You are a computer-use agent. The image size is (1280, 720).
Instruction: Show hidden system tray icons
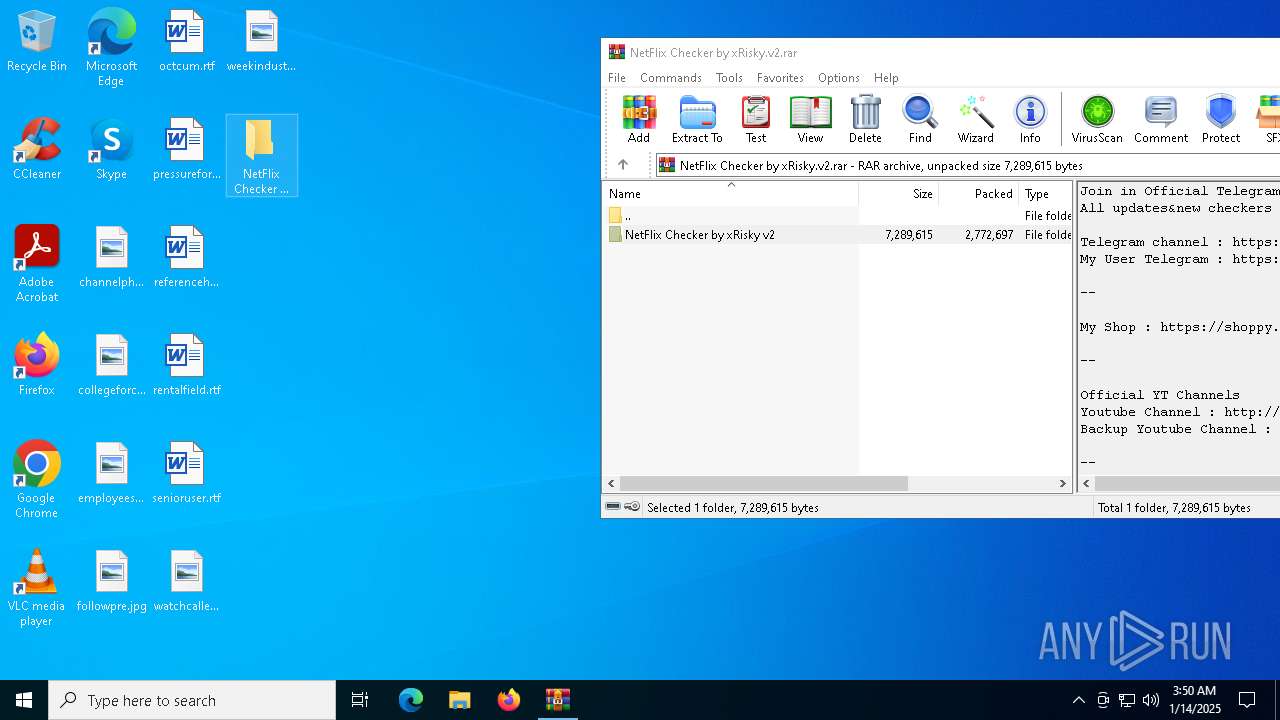click(x=1078, y=700)
